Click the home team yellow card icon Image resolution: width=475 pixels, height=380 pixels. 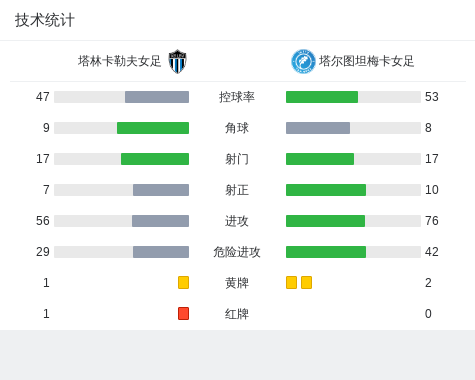pyautogui.click(x=183, y=282)
